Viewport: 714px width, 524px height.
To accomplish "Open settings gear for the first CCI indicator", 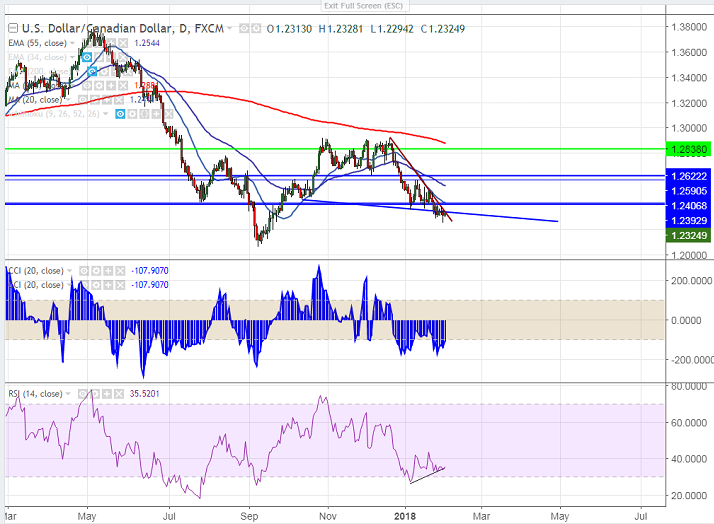I will [96, 271].
